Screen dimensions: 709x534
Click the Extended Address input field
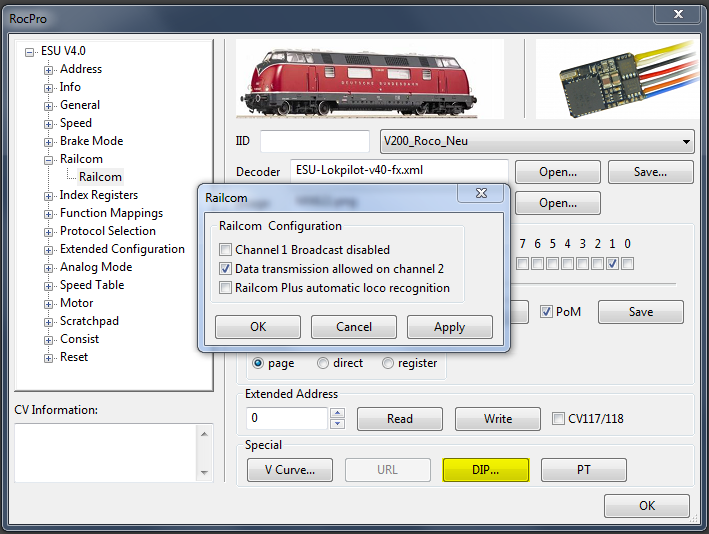tap(286, 419)
